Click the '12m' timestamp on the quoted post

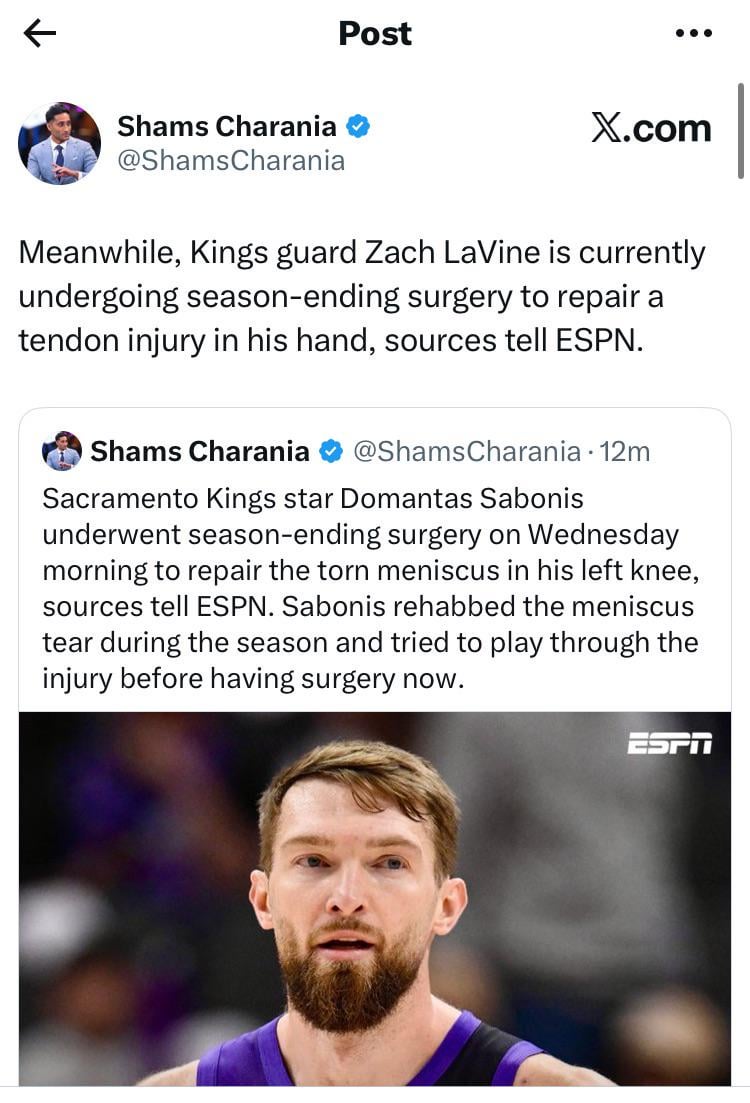[624, 452]
